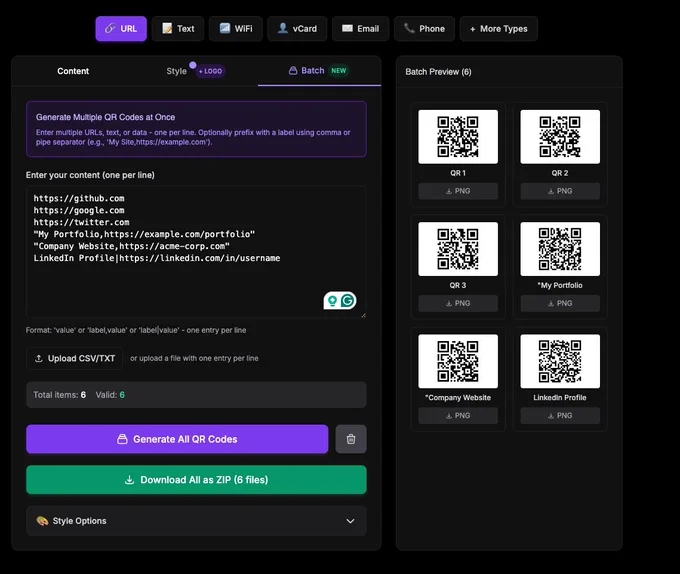Open the Batch tab
The height and width of the screenshot is (574, 680).
[x=319, y=71]
